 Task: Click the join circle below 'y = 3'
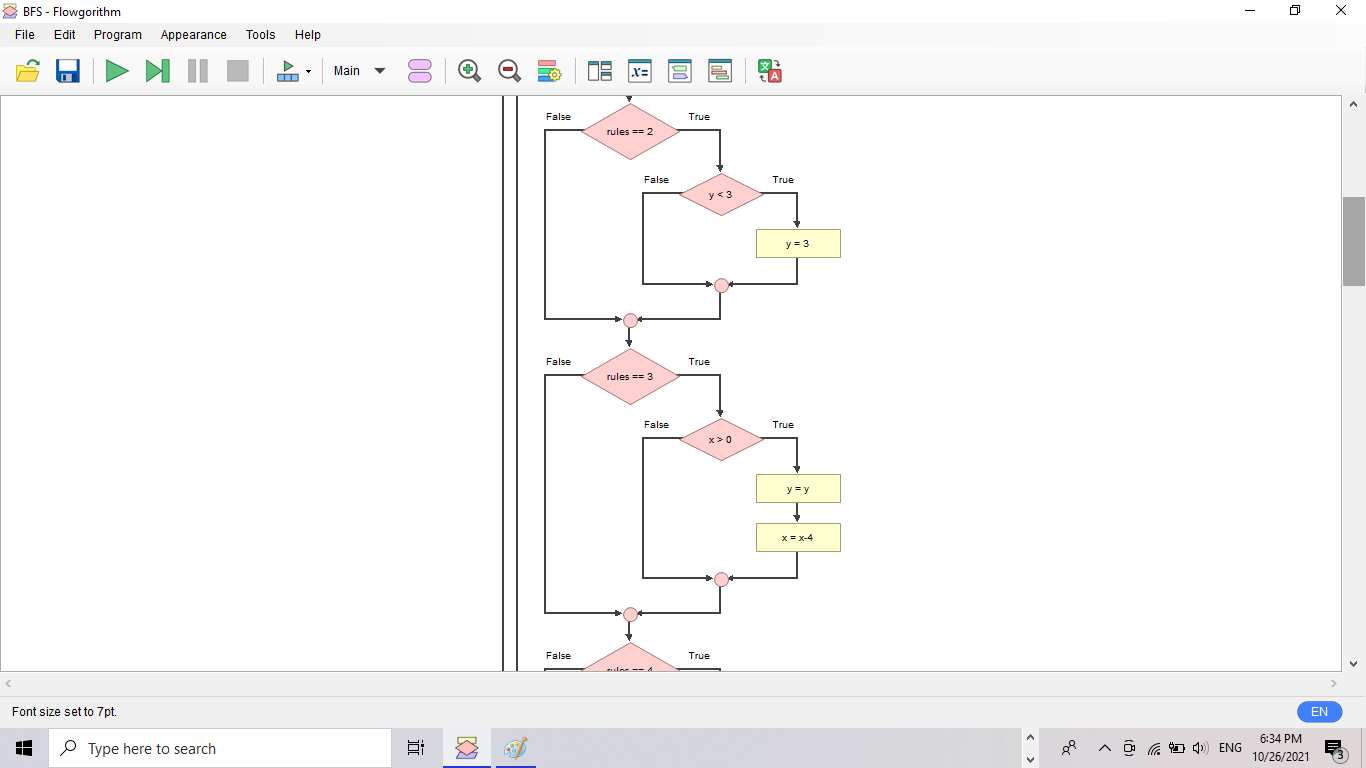pyautogui.click(x=721, y=285)
